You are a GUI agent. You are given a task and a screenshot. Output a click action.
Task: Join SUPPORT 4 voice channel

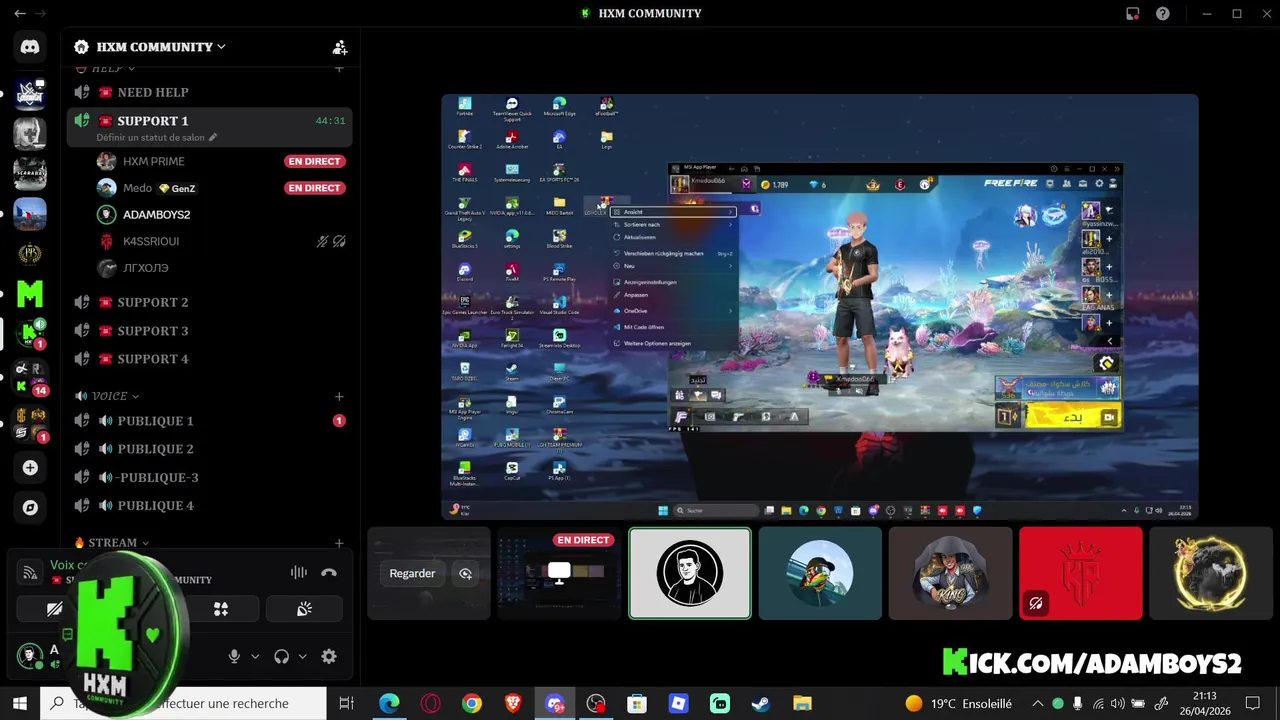click(209, 359)
